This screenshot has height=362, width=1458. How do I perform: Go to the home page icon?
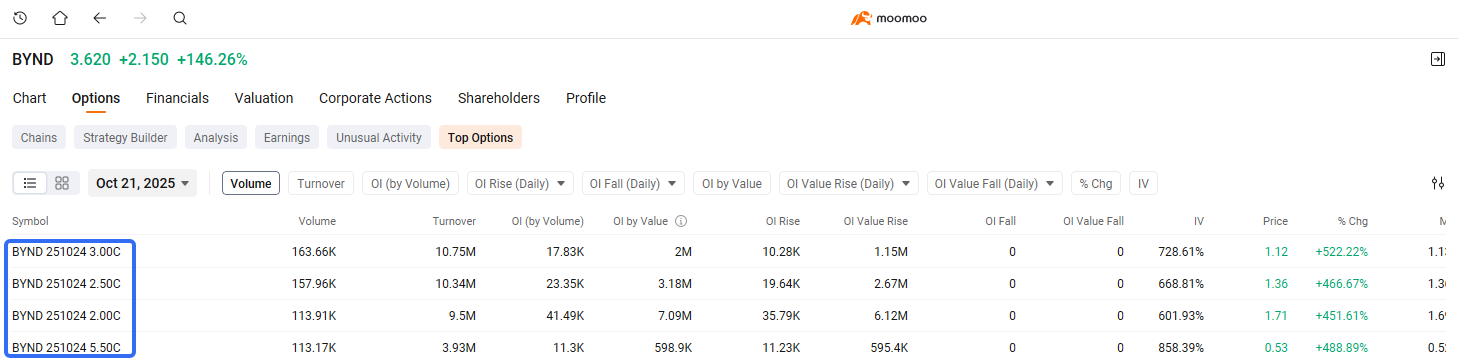pos(60,18)
